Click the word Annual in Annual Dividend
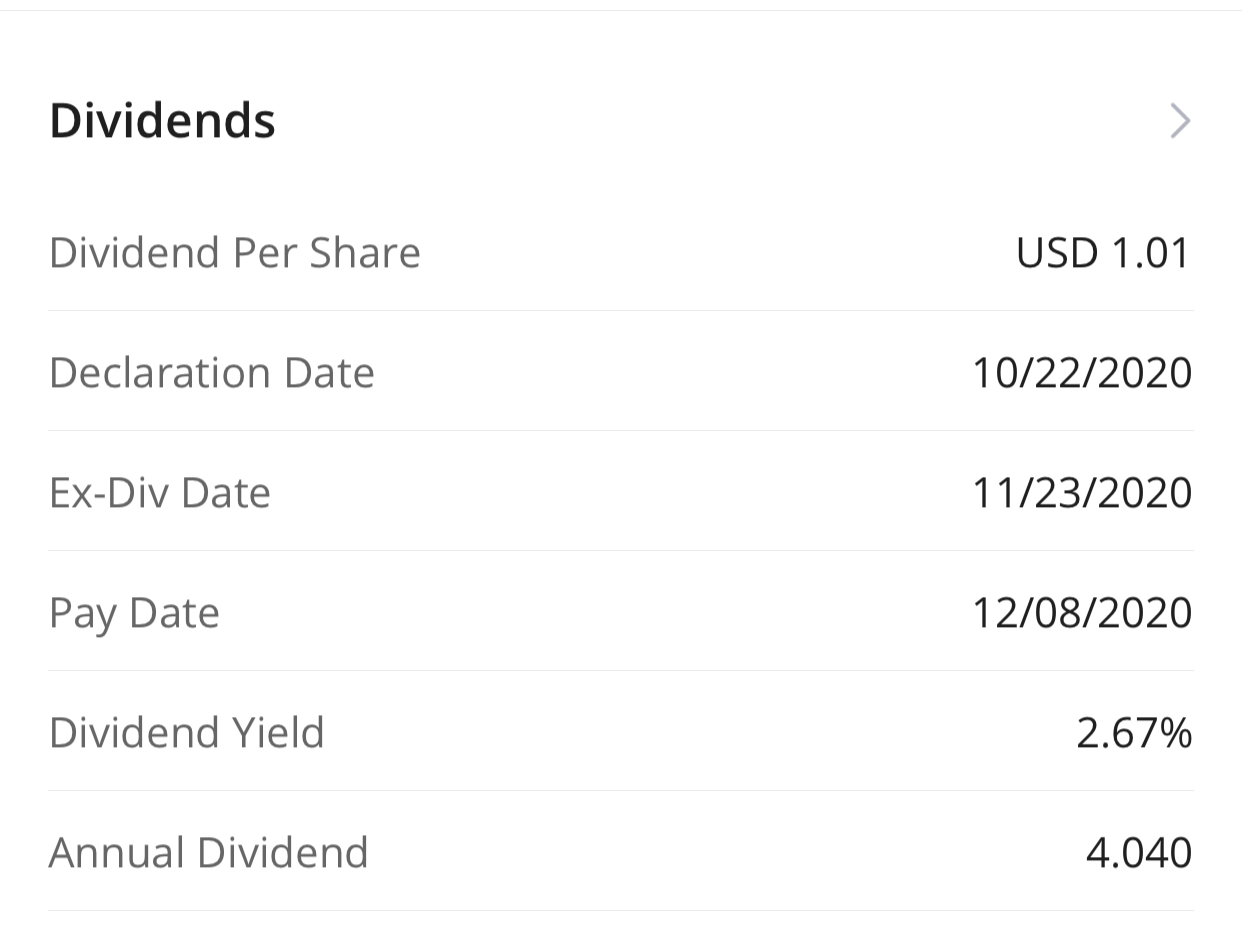Viewport: 1242px width, 932px height. click(x=116, y=853)
